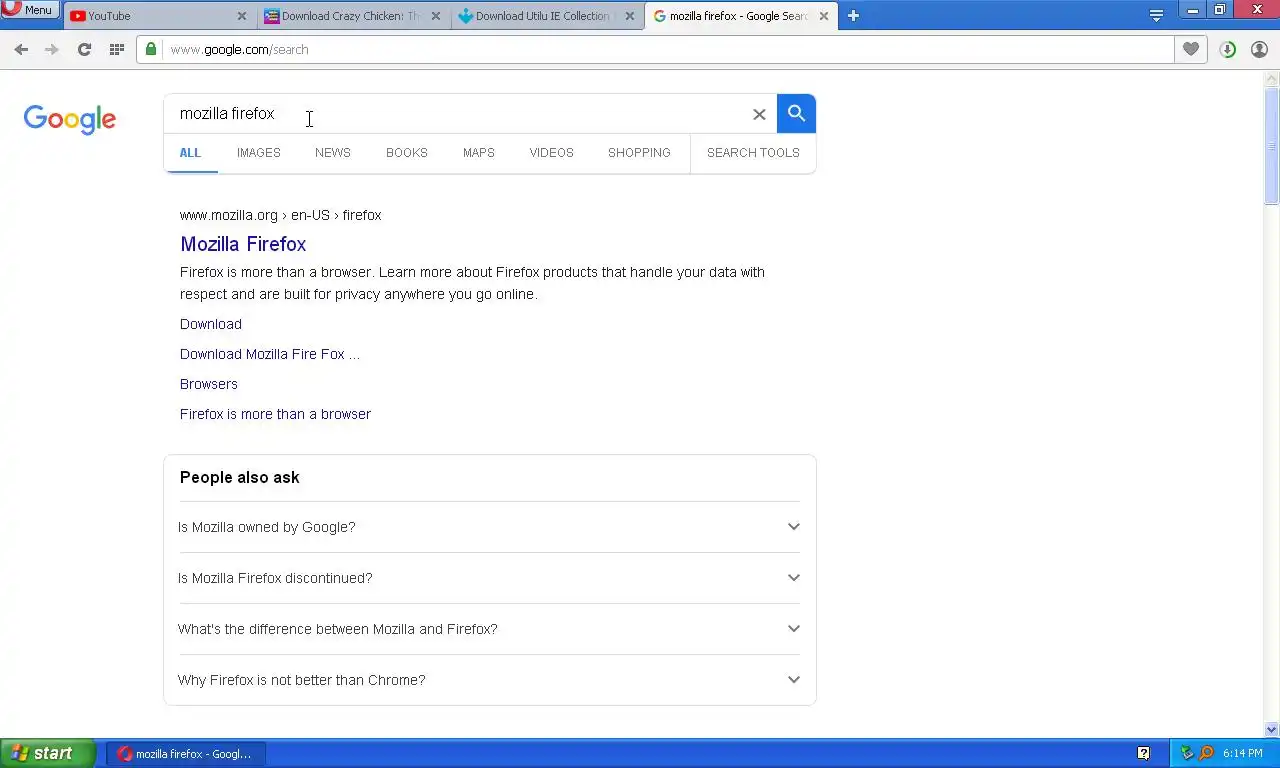
Task: Close the YouTube tab
Action: [x=242, y=16]
